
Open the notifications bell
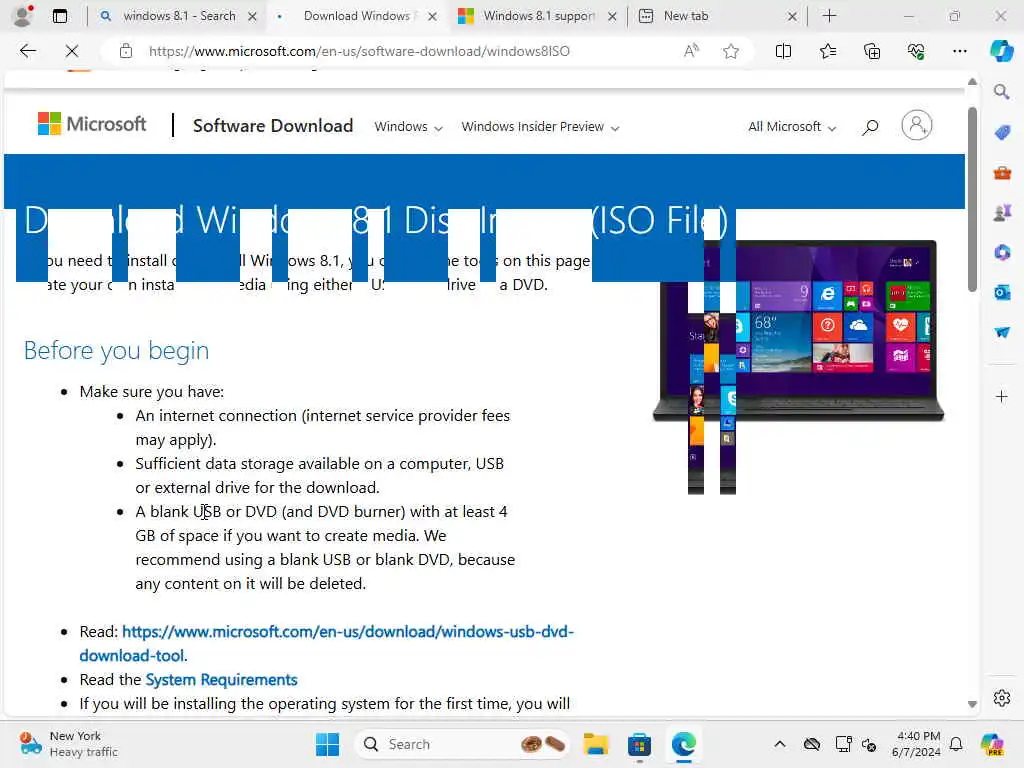click(956, 744)
